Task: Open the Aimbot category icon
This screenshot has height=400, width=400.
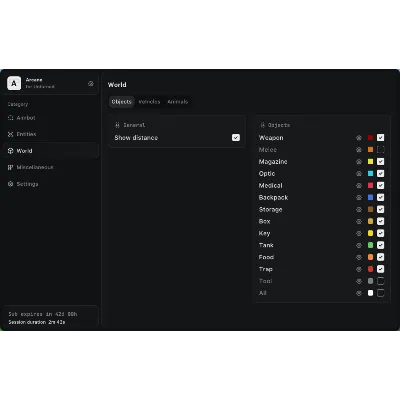Action: (10, 118)
